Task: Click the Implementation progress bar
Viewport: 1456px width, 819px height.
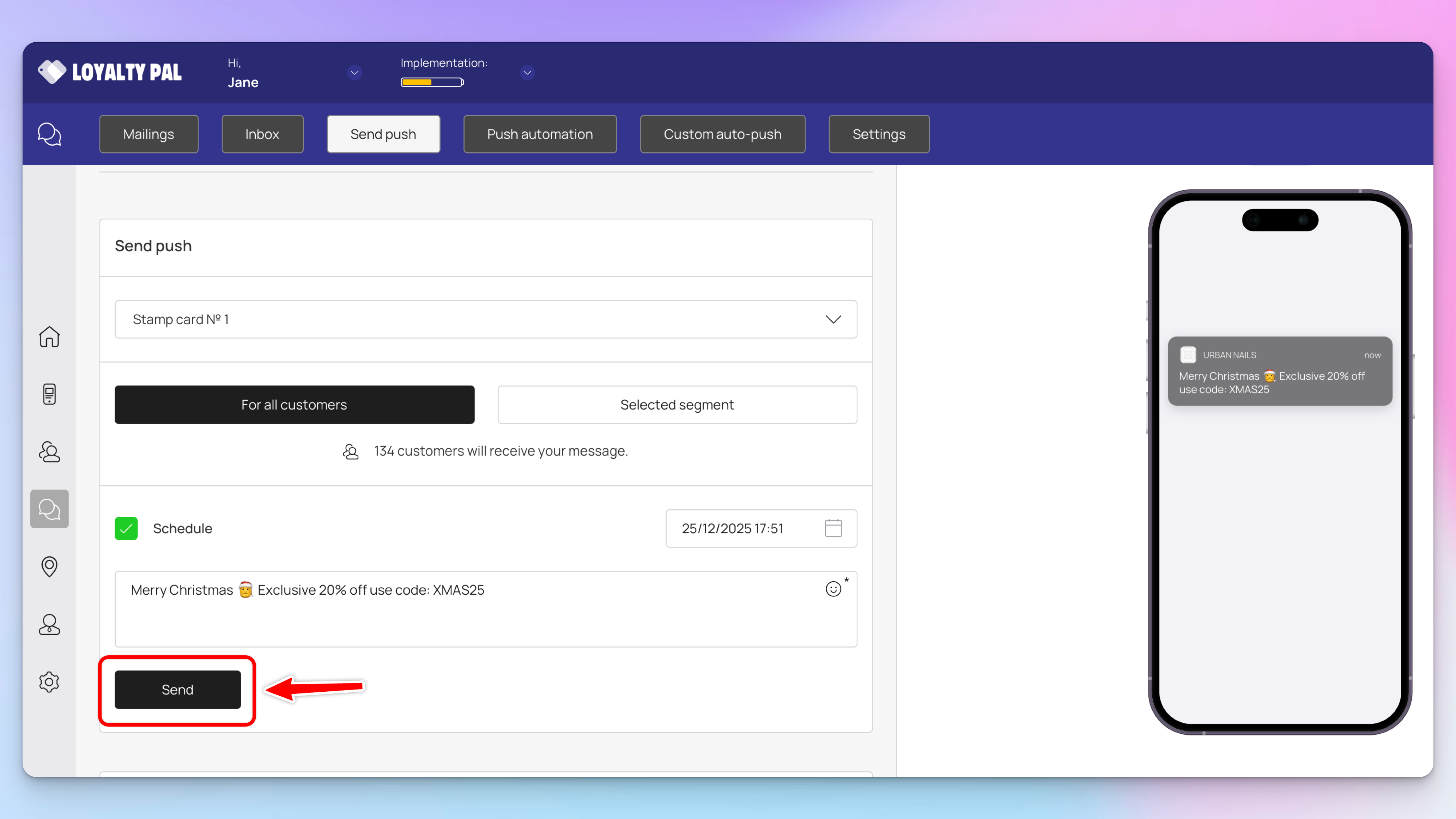Action: pyautogui.click(x=432, y=83)
